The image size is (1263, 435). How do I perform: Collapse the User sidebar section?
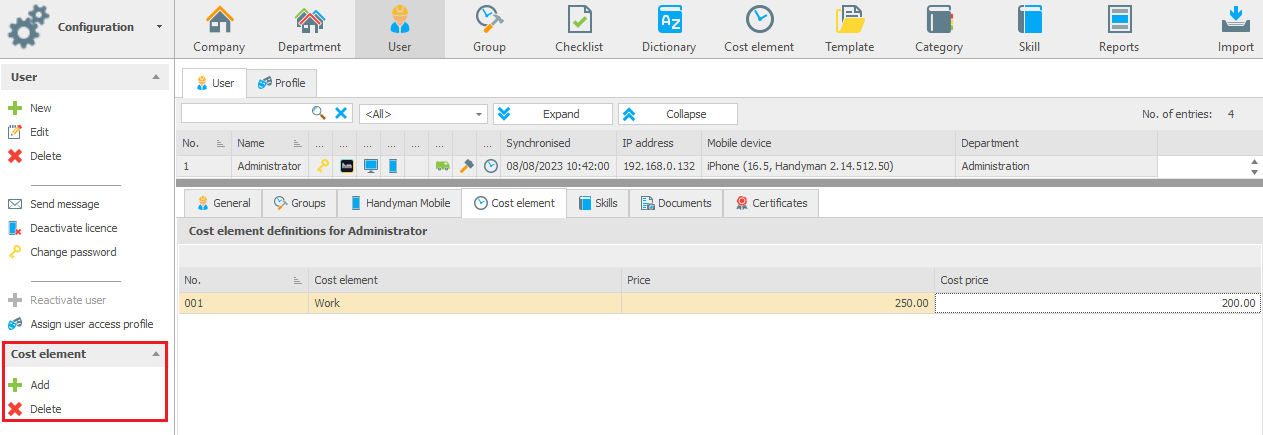(x=155, y=77)
